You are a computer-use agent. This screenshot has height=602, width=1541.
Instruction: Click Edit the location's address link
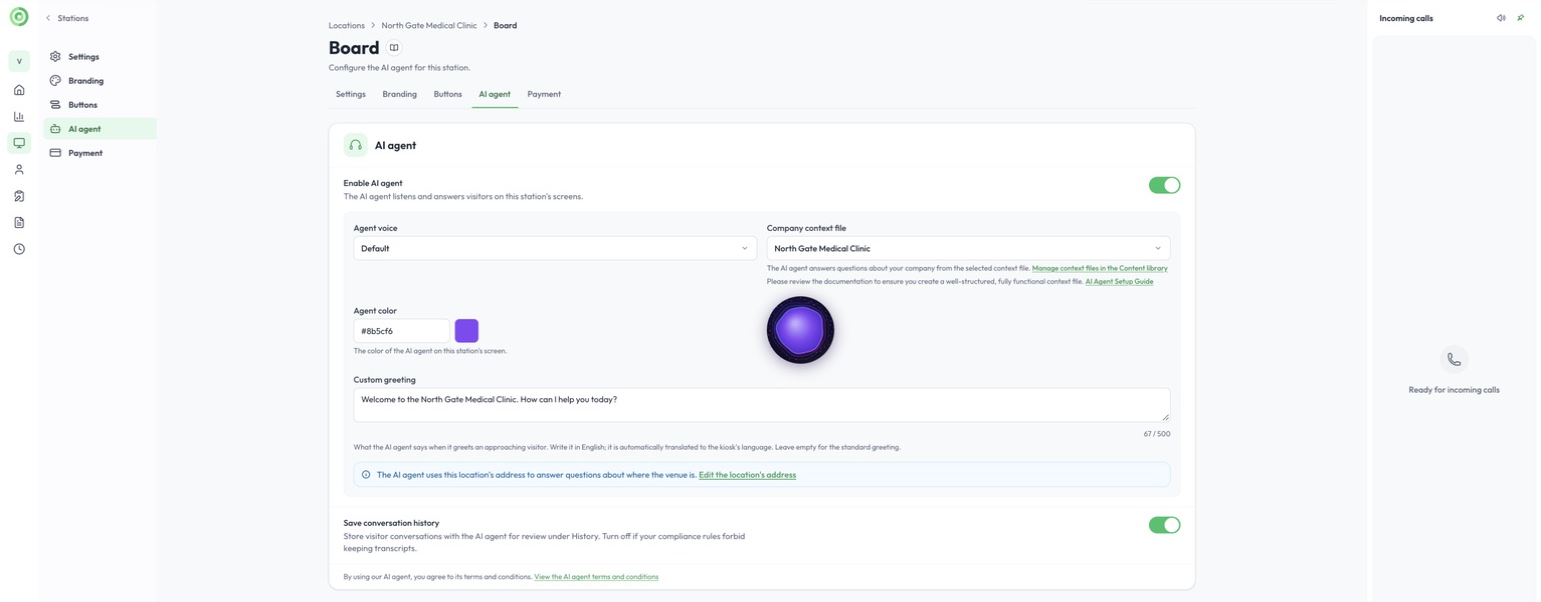click(747, 475)
